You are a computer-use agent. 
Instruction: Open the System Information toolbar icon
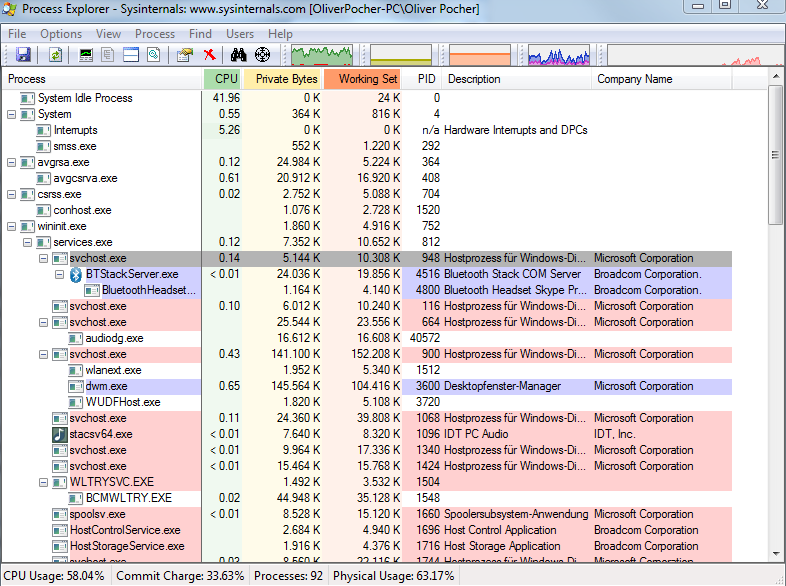pyautogui.click(x=86, y=54)
